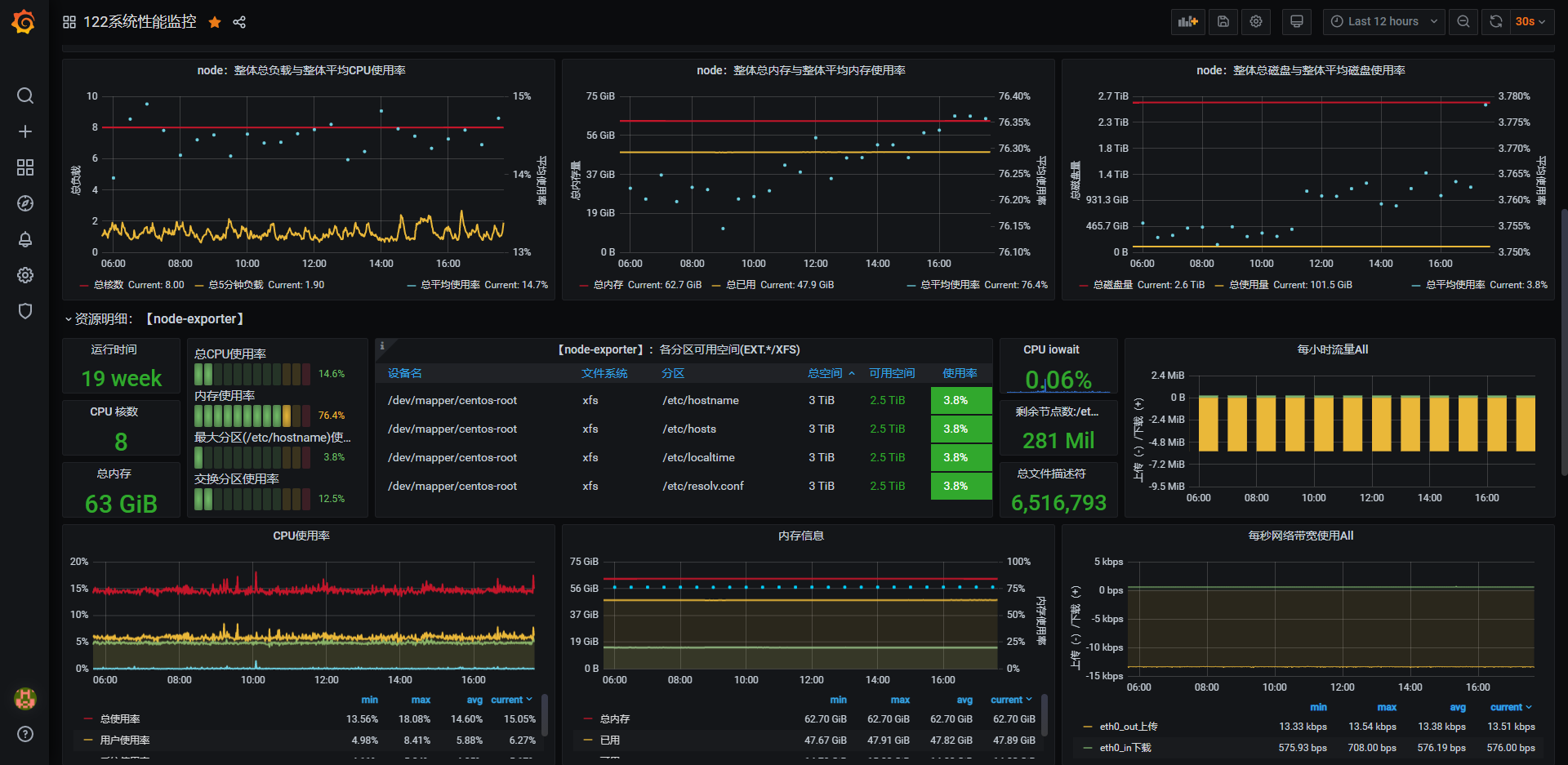Open the CPU iowait panel title menu

1051,349
